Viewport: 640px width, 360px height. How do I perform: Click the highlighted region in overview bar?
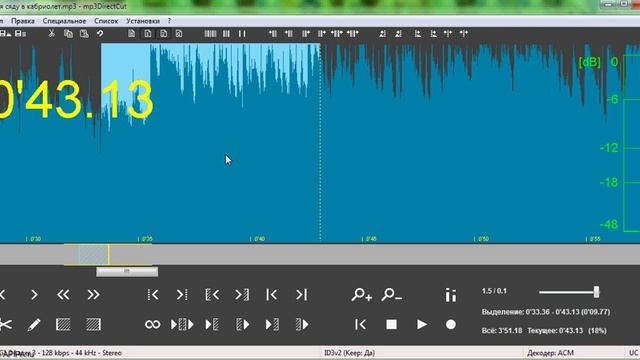[93, 255]
